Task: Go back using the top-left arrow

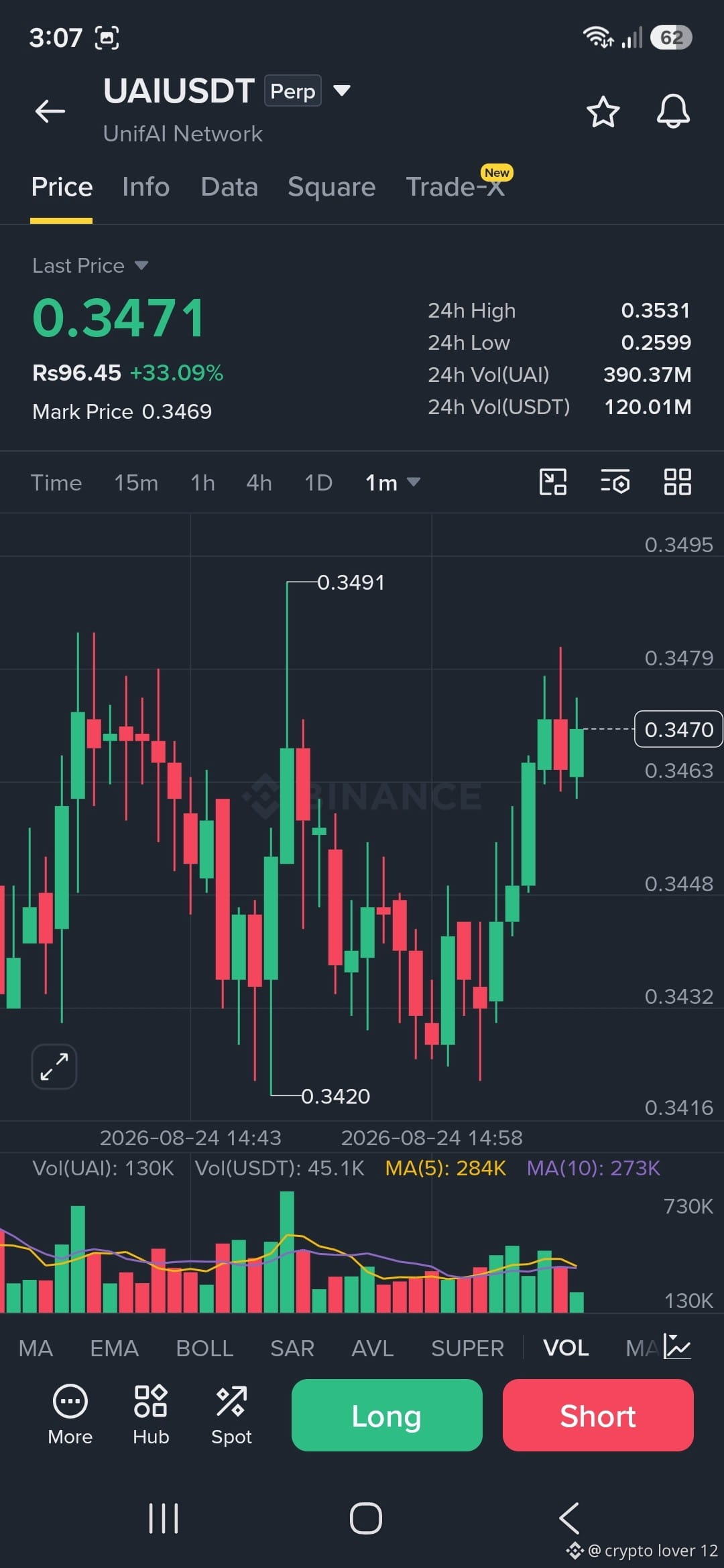Action: pos(50,111)
